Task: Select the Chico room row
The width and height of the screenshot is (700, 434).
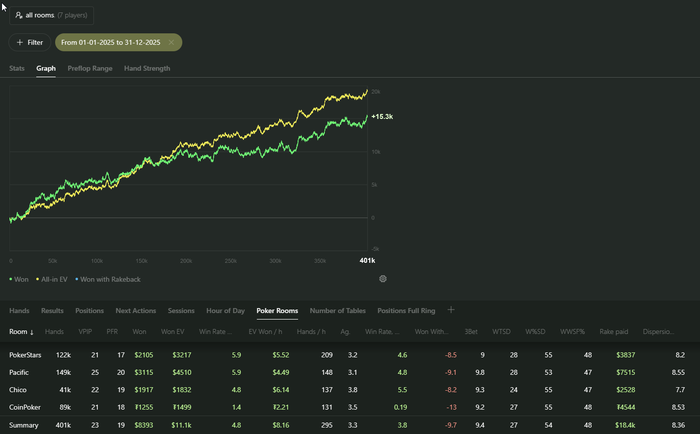Action: pyautogui.click(x=350, y=389)
